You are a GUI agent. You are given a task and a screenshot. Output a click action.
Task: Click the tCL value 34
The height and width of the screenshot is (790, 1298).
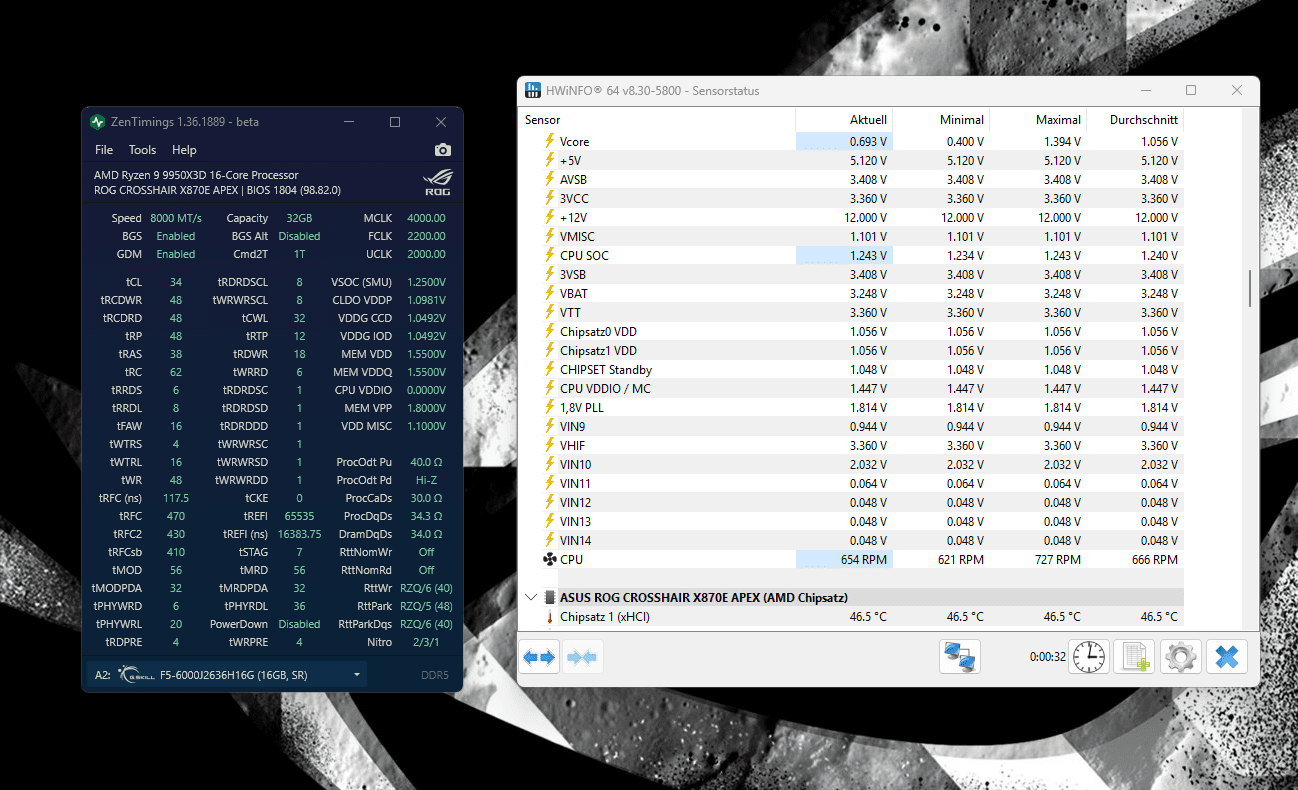click(176, 282)
